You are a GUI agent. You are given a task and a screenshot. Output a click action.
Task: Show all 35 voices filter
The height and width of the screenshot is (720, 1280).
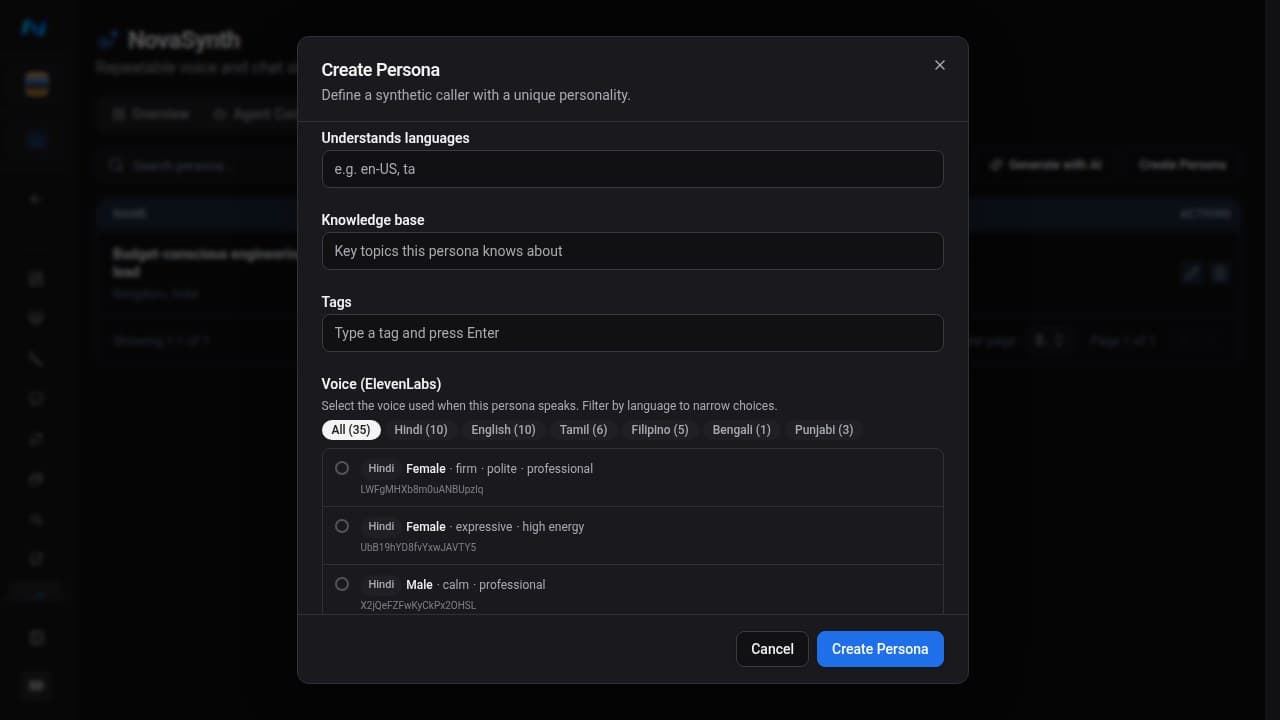[351, 430]
